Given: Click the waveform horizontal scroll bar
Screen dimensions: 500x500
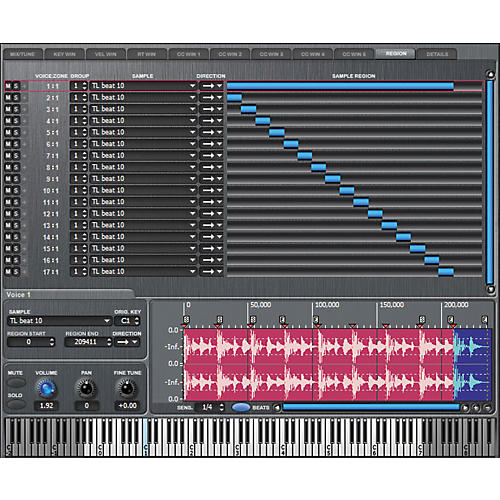Looking at the screenshot, I should [371, 407].
